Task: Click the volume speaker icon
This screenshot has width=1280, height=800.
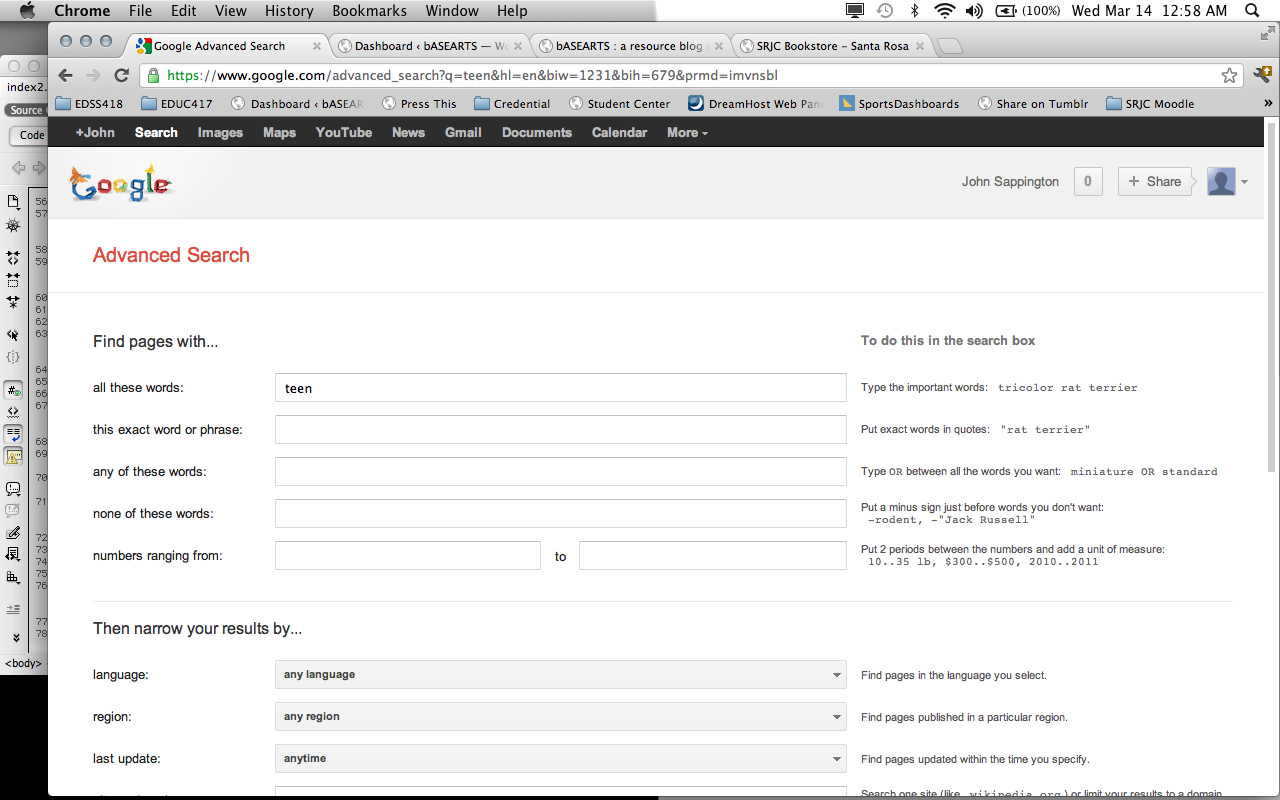Action: [x=974, y=11]
